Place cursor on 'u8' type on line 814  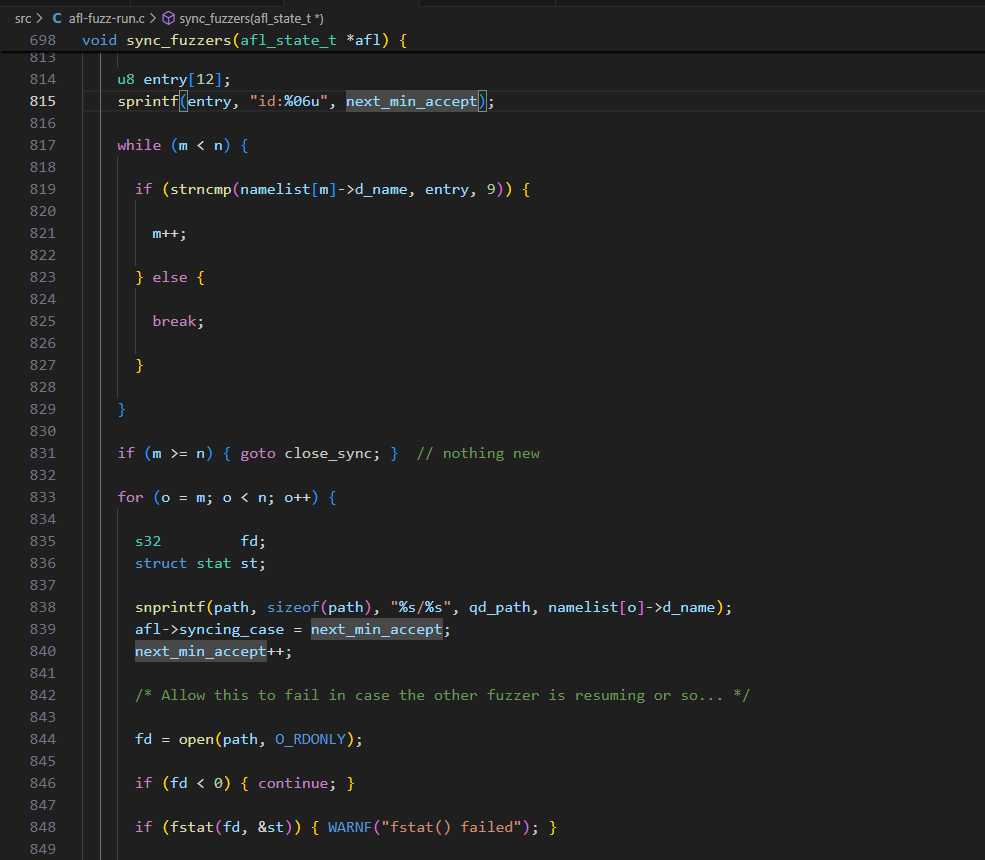click(x=126, y=79)
